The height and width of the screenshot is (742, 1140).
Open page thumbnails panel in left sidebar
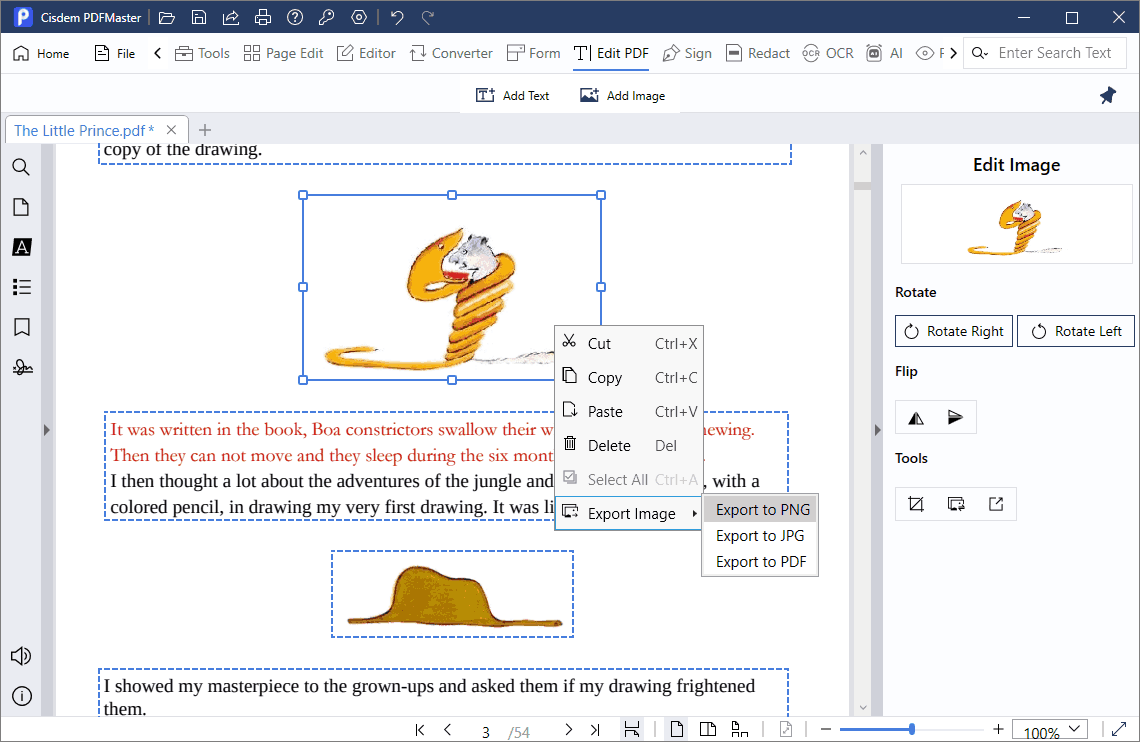(21, 207)
